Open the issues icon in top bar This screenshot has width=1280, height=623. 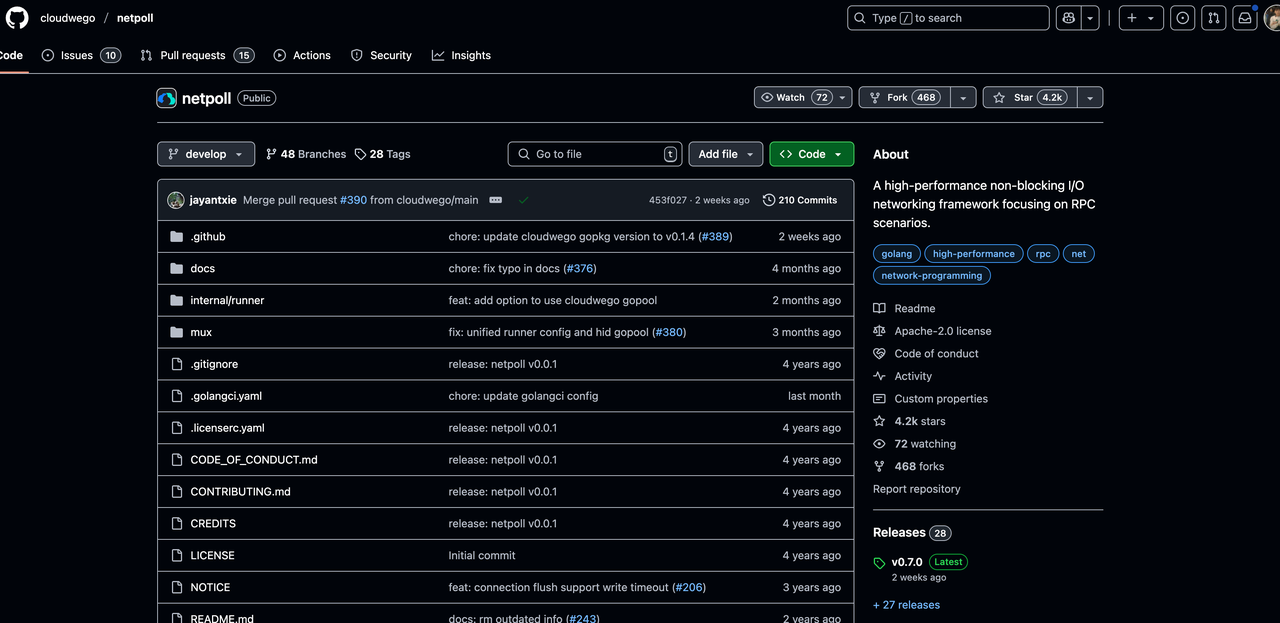[1183, 18]
